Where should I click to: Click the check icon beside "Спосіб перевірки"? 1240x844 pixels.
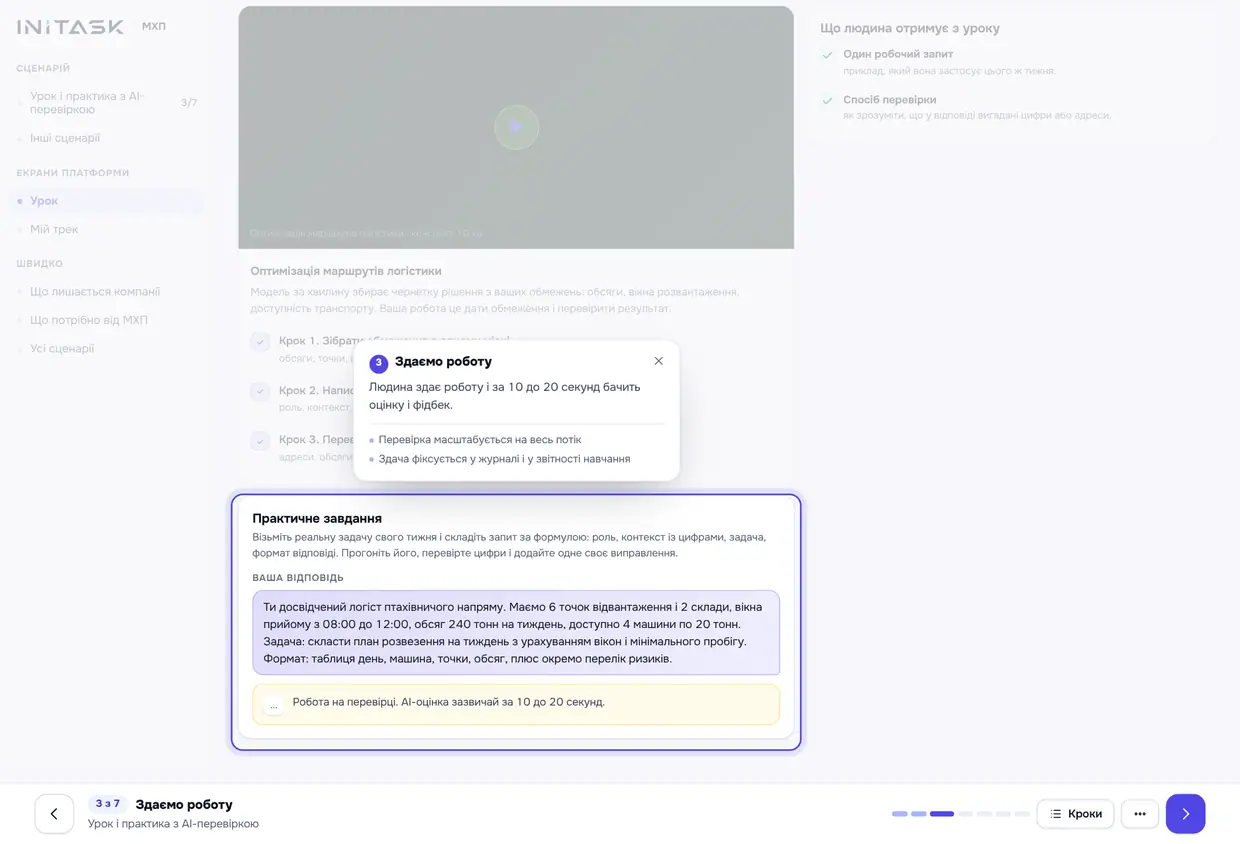(827, 100)
